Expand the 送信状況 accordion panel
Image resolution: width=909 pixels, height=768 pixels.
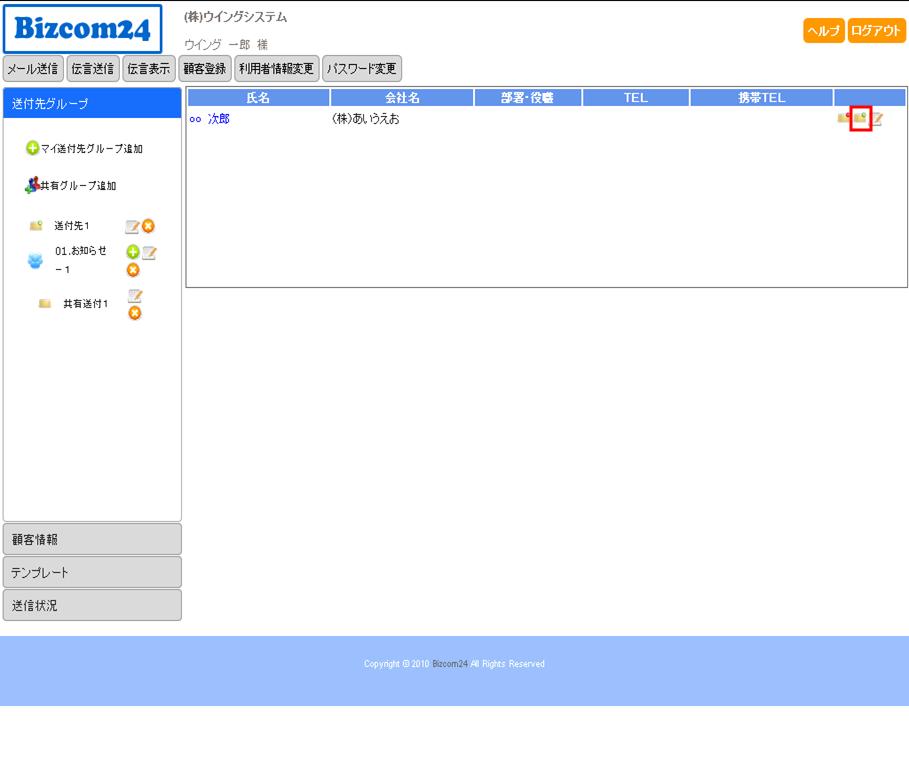point(92,605)
